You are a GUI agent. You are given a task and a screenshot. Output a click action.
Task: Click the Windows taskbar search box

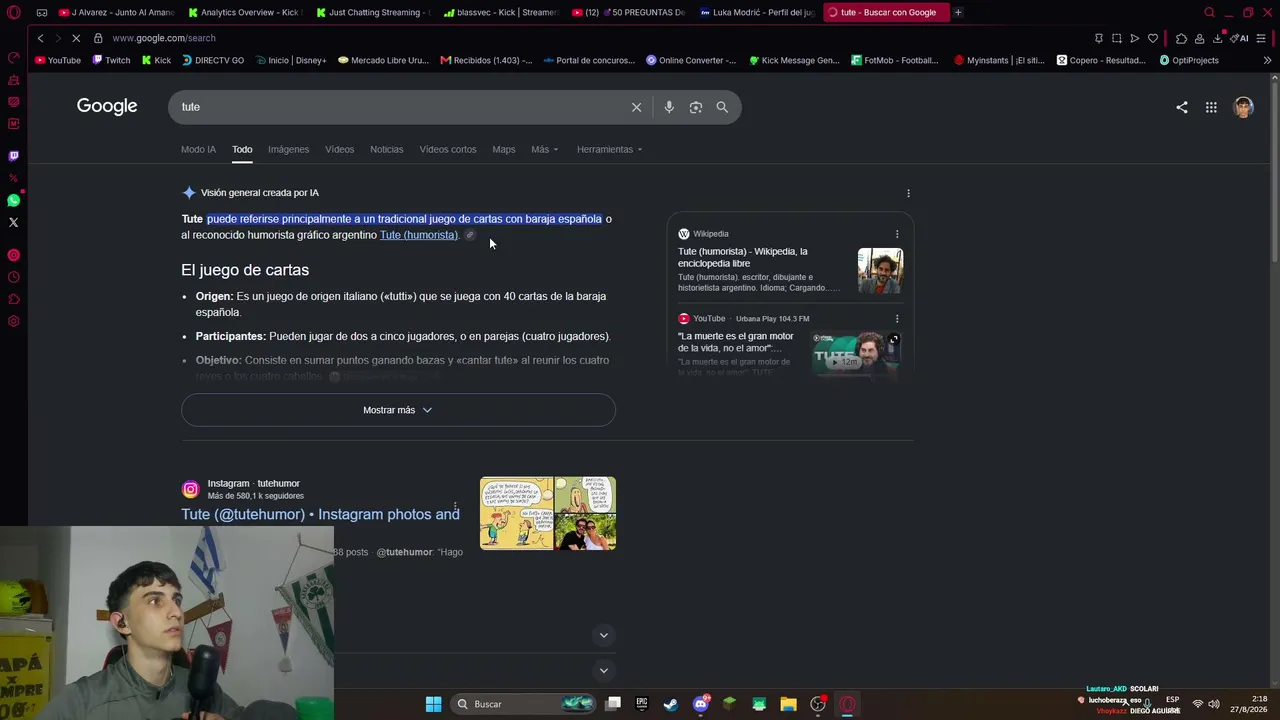(525, 704)
